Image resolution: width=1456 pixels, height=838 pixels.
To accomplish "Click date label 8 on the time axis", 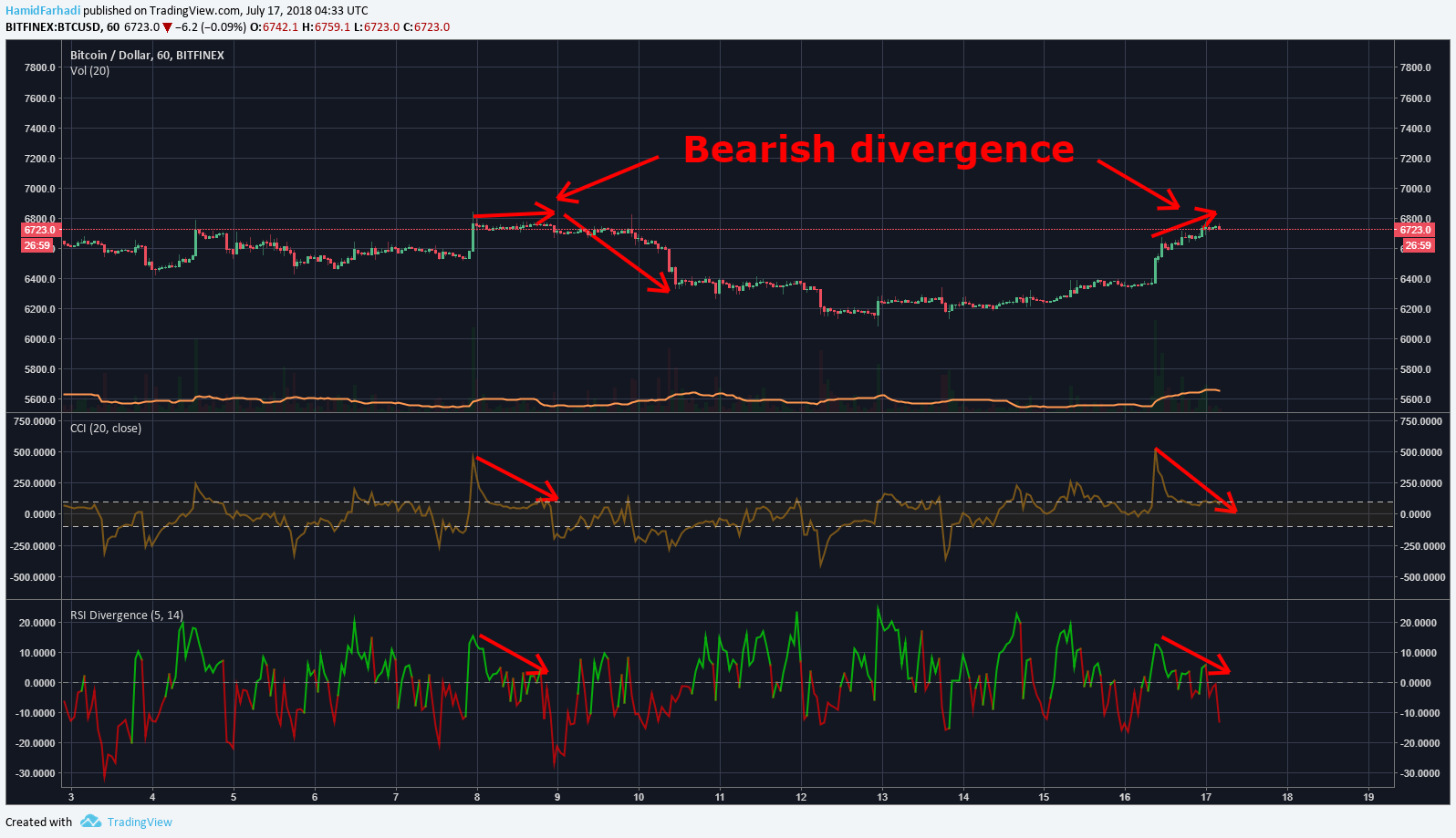I will [x=477, y=797].
